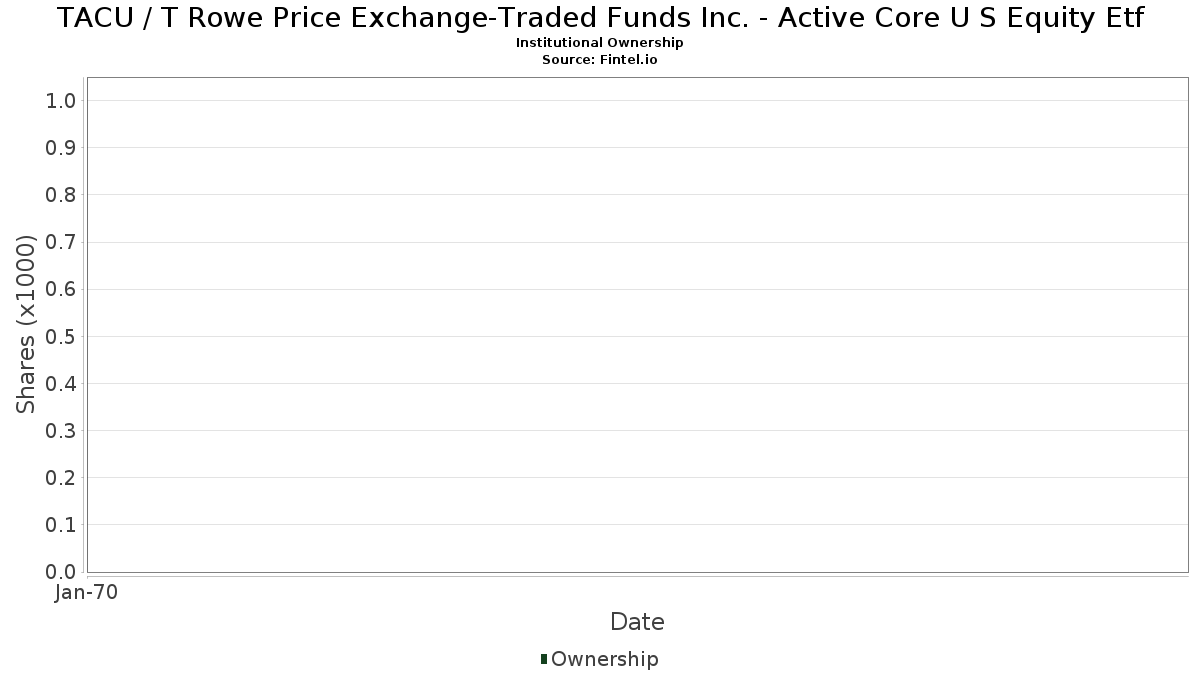This screenshot has width=1200, height=675.
Task: Click the 0.0 y-axis tick label
Action: (61, 572)
